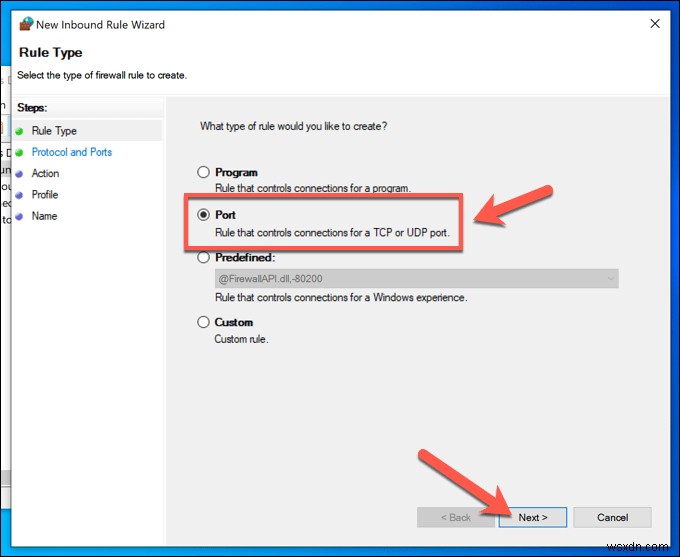Select the Custom rule radio button
Image resolution: width=680 pixels, height=557 pixels.
pyautogui.click(x=203, y=322)
